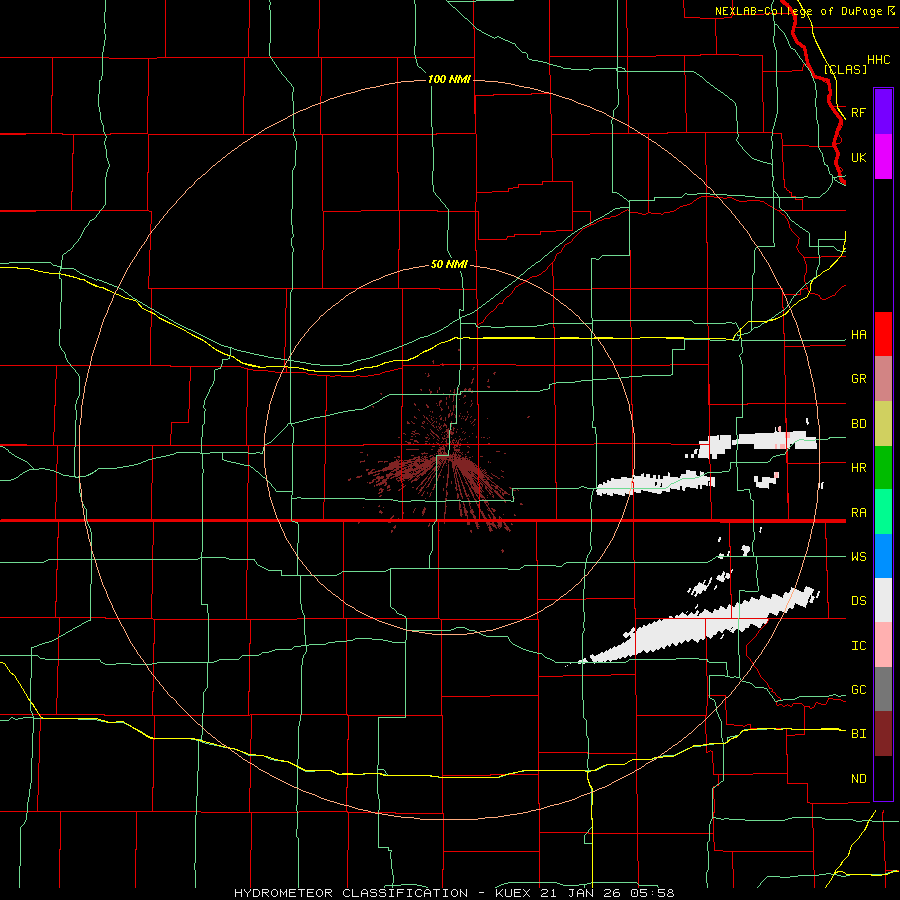Viewport: 900px width, 900px height.
Task: Click the WS legend label
Action: pos(859,556)
